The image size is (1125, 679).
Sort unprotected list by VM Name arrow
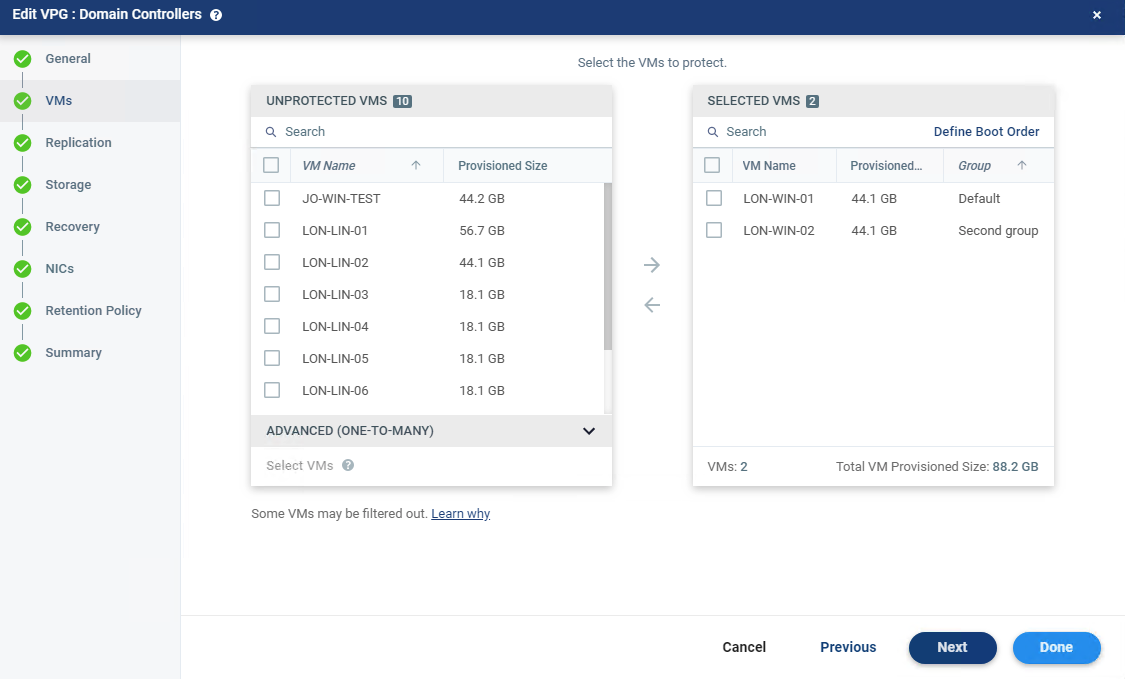point(416,166)
